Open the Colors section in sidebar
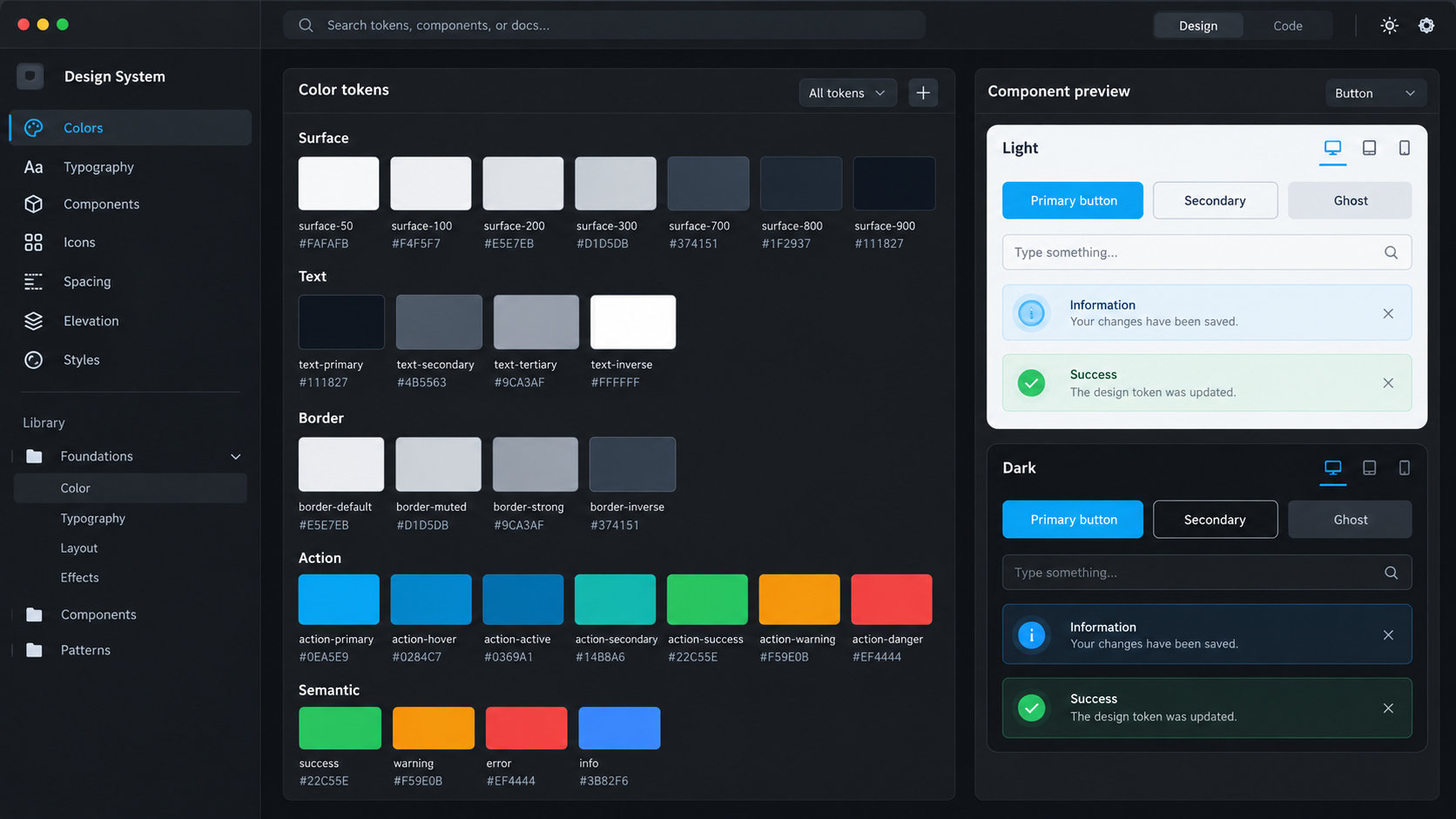 pos(131,128)
